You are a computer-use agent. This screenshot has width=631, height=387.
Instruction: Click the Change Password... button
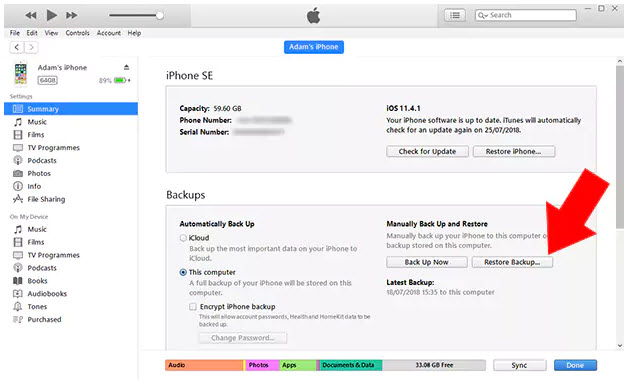click(x=243, y=338)
